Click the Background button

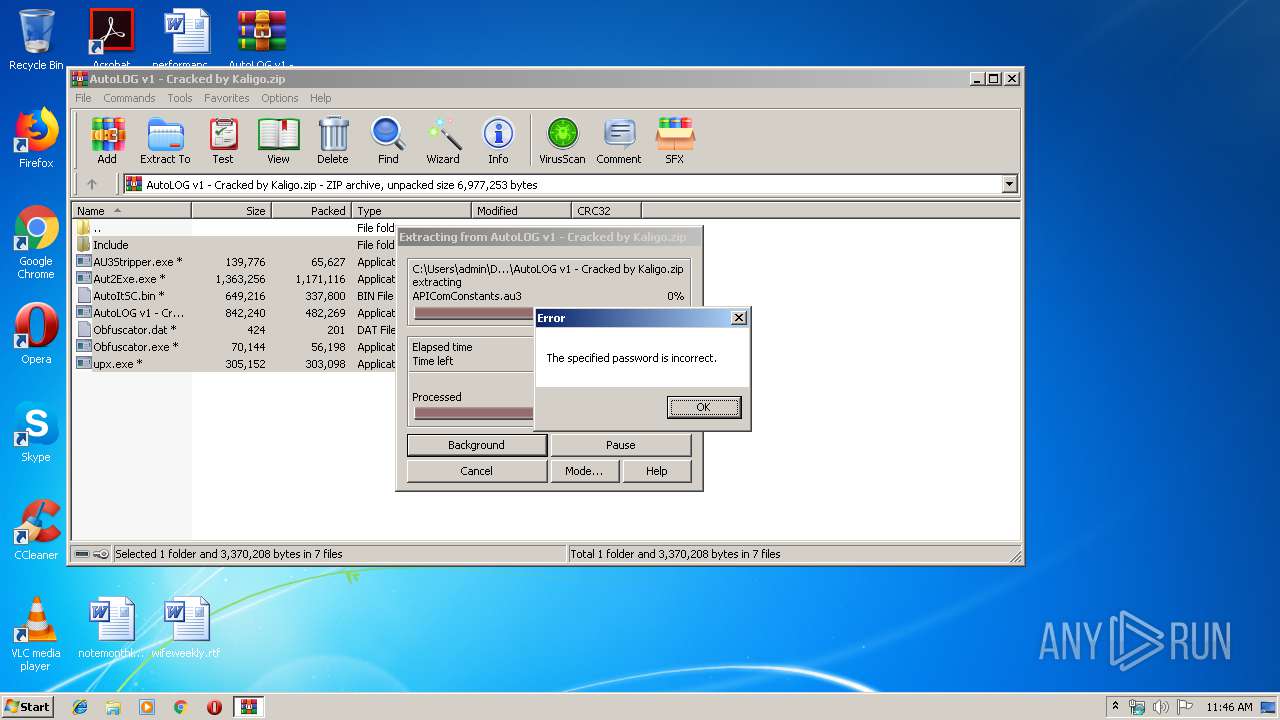tap(476, 445)
